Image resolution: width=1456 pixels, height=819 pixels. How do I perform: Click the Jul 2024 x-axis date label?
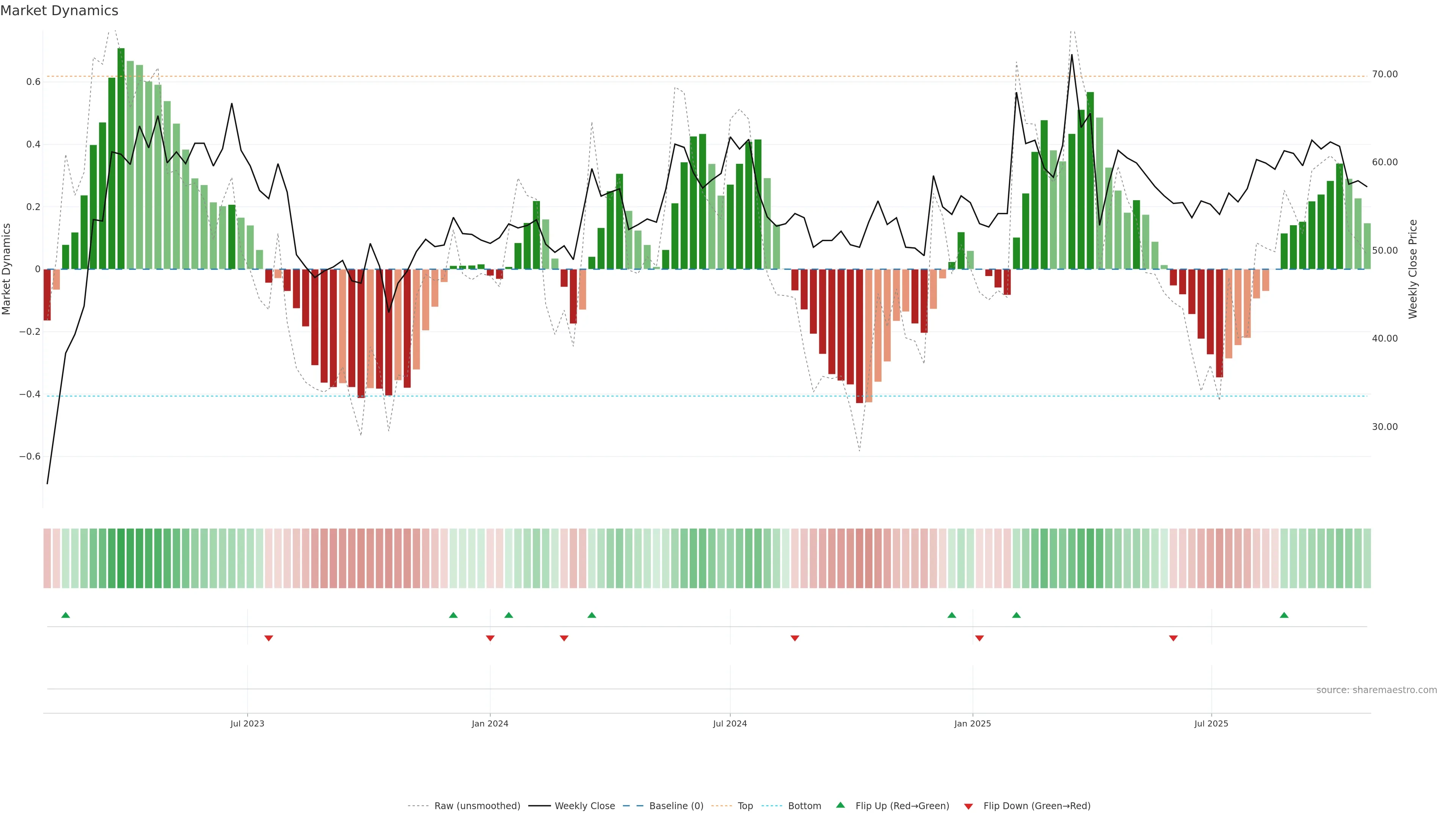pos(730,723)
